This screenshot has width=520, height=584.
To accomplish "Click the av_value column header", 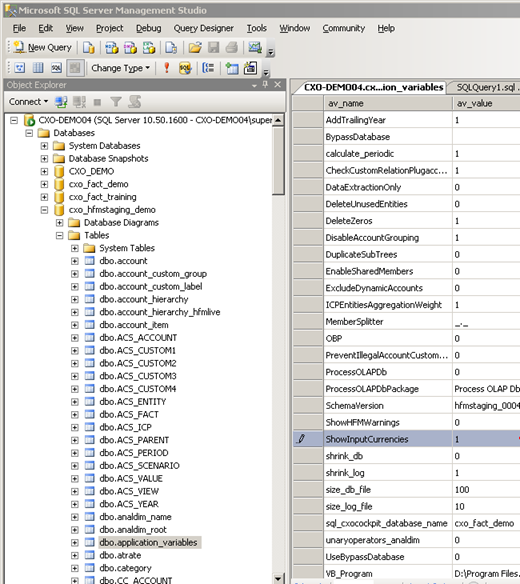I will tap(486, 103).
